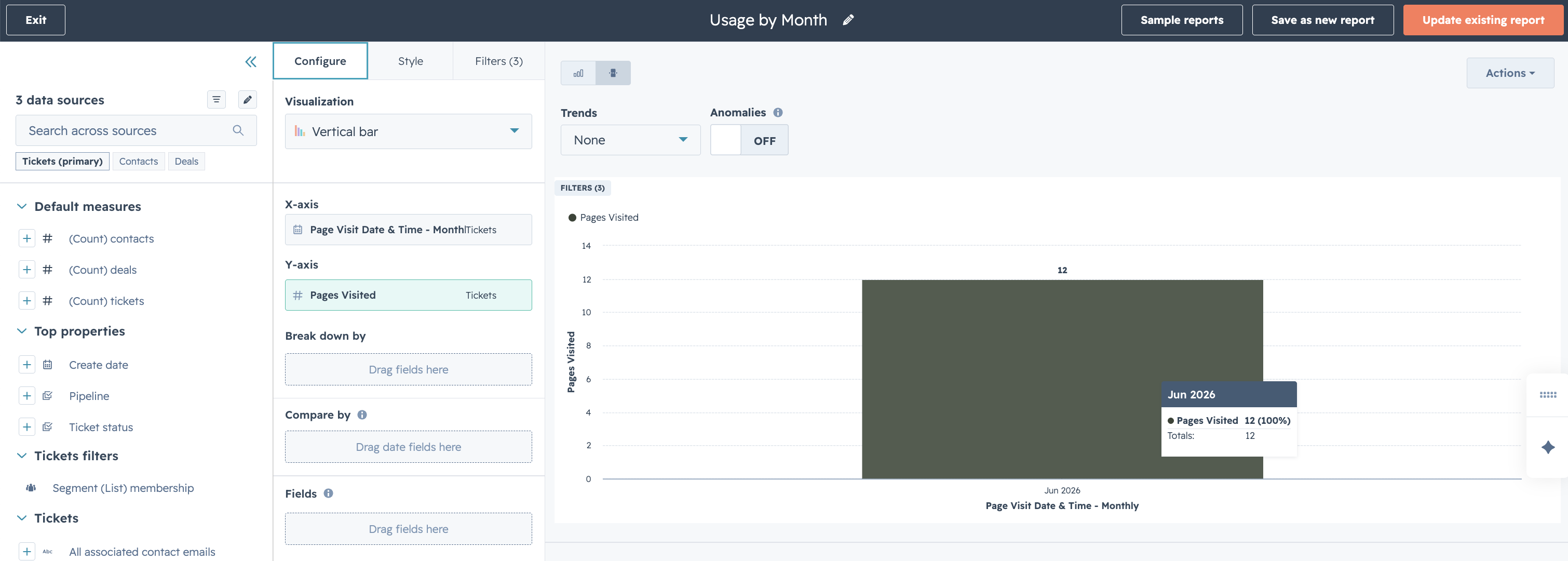Switch to the Style tab

click(x=410, y=61)
